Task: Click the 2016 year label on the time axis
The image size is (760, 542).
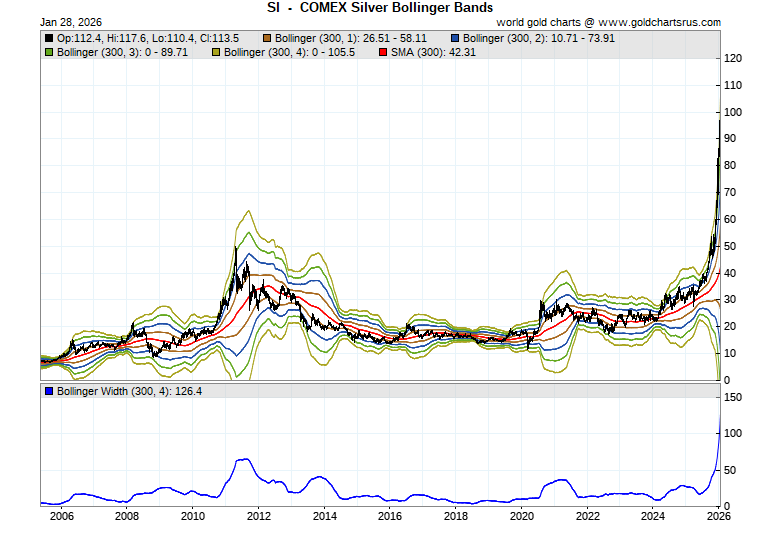Action: coord(390,516)
